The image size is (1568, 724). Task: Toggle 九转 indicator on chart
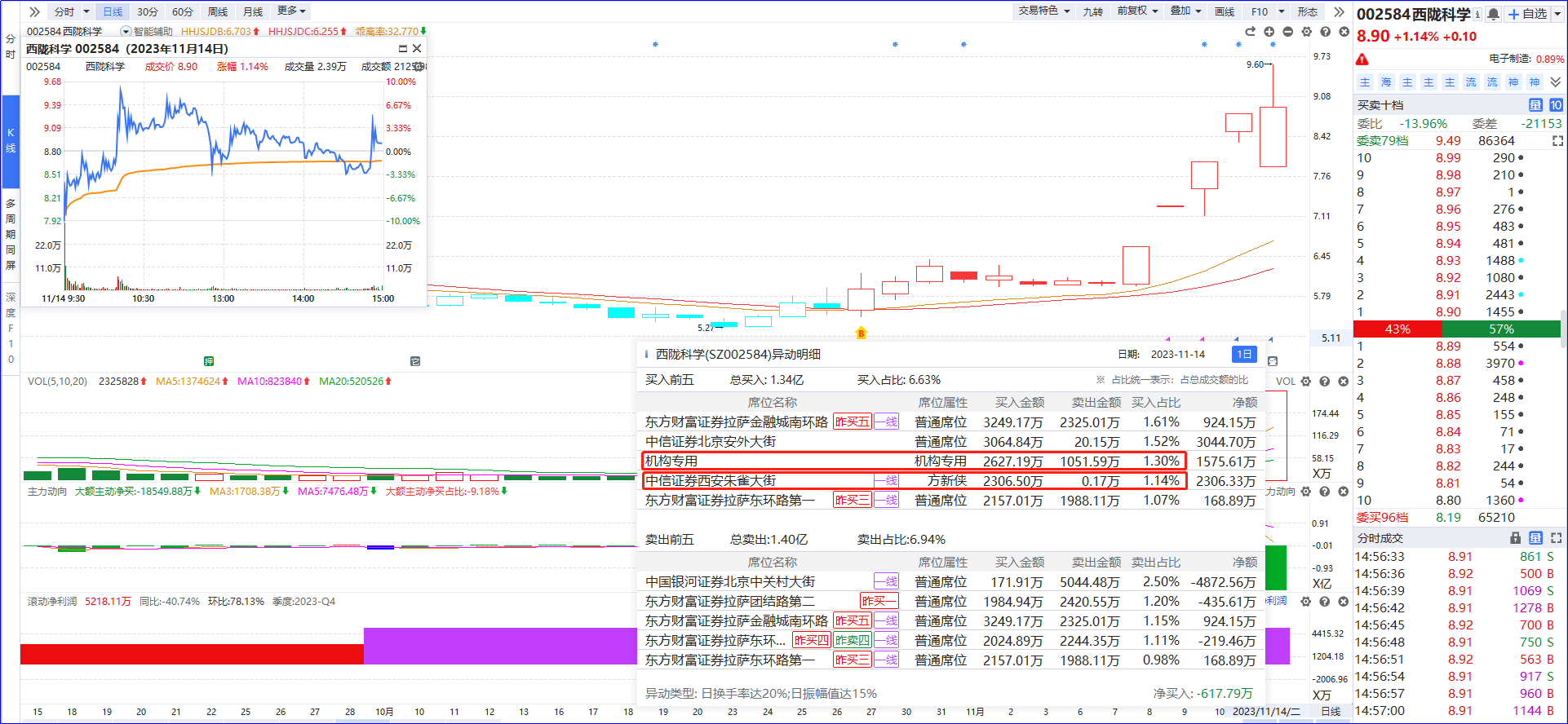(1093, 11)
